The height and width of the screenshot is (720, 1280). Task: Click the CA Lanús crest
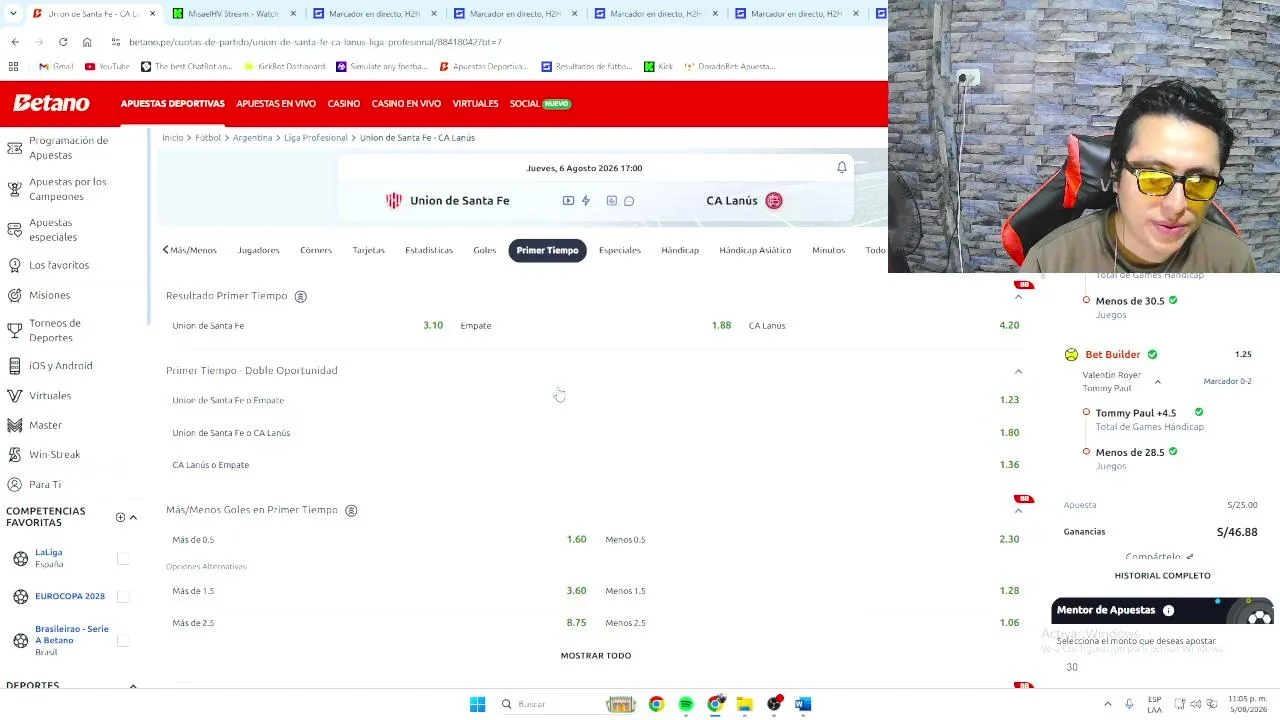tap(774, 201)
